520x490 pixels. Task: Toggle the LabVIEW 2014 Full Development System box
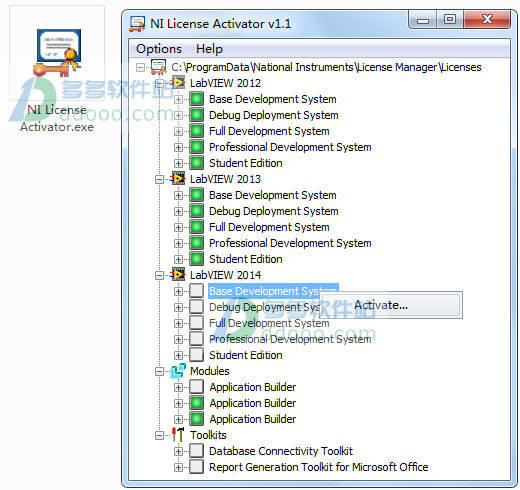tap(197, 323)
